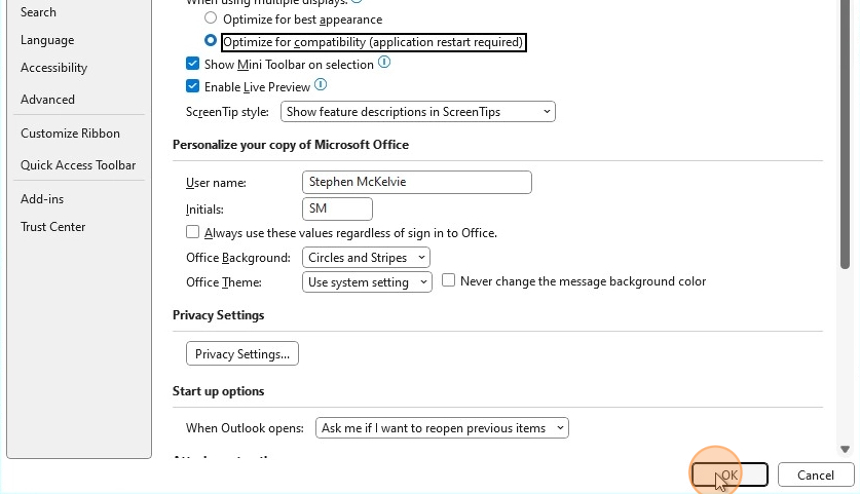Click the User name text field
This screenshot has height=494, width=860.
pyautogui.click(x=416, y=182)
